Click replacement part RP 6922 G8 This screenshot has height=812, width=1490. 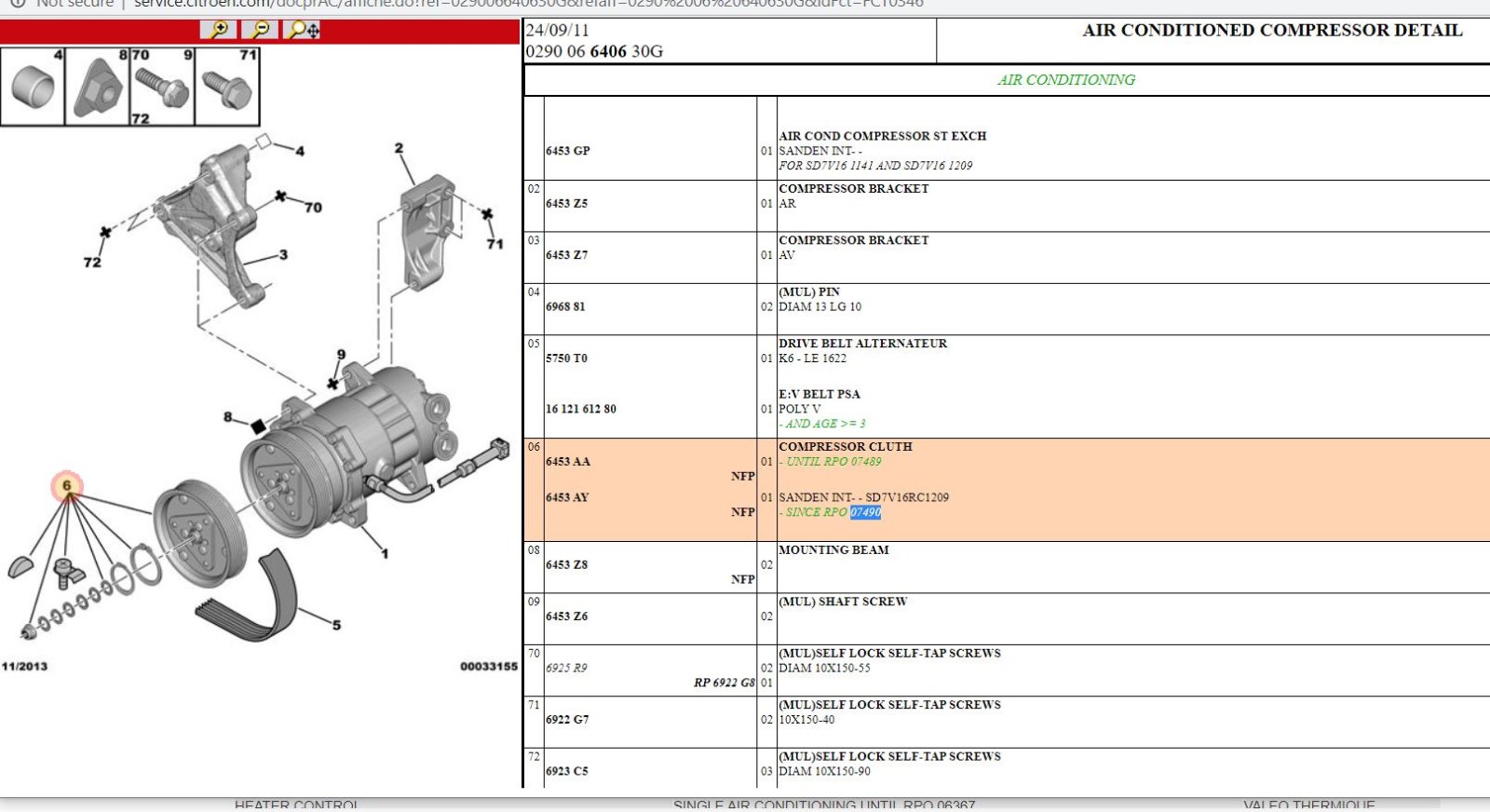[x=724, y=683]
